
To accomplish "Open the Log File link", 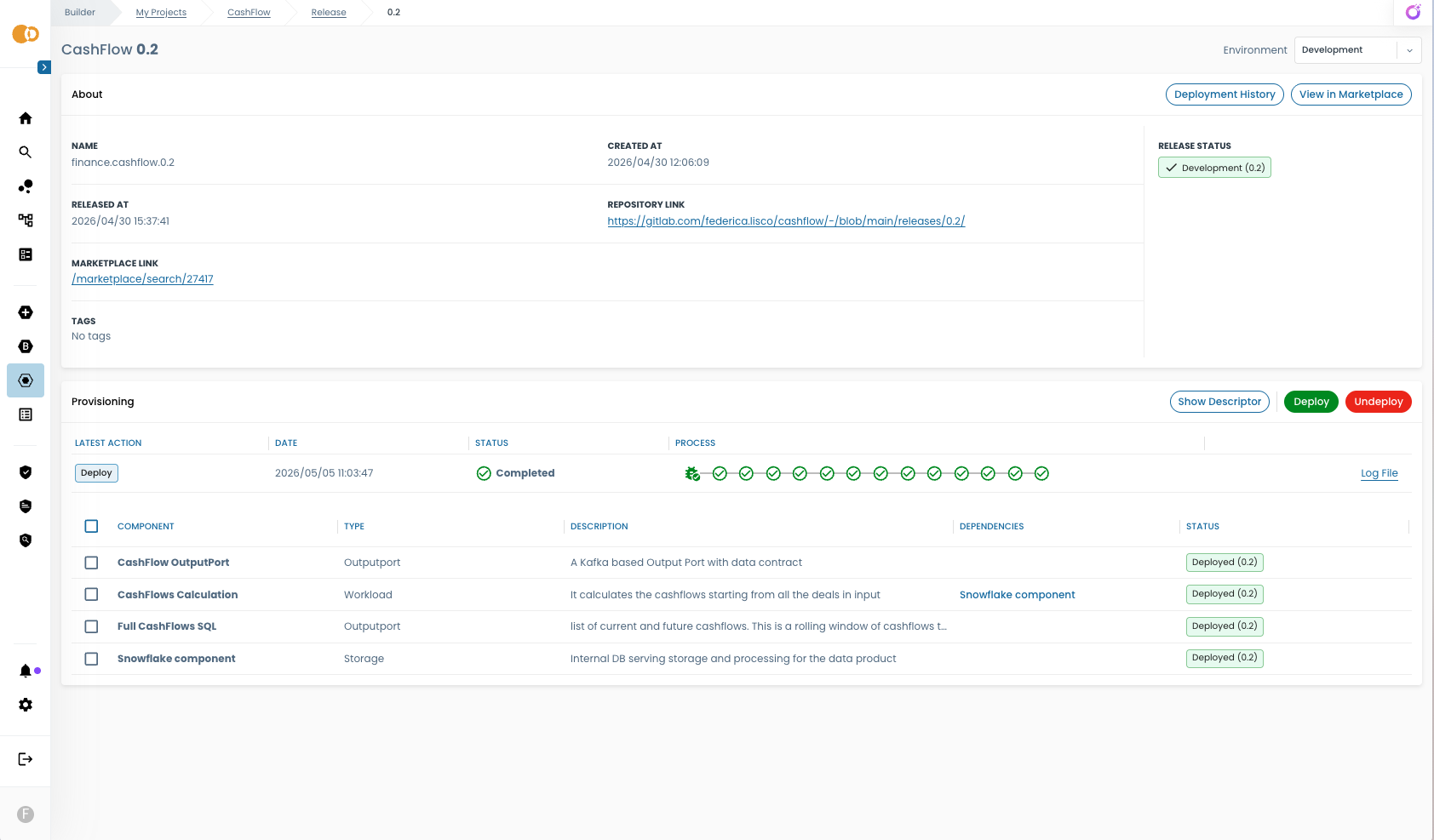I will click(1379, 473).
